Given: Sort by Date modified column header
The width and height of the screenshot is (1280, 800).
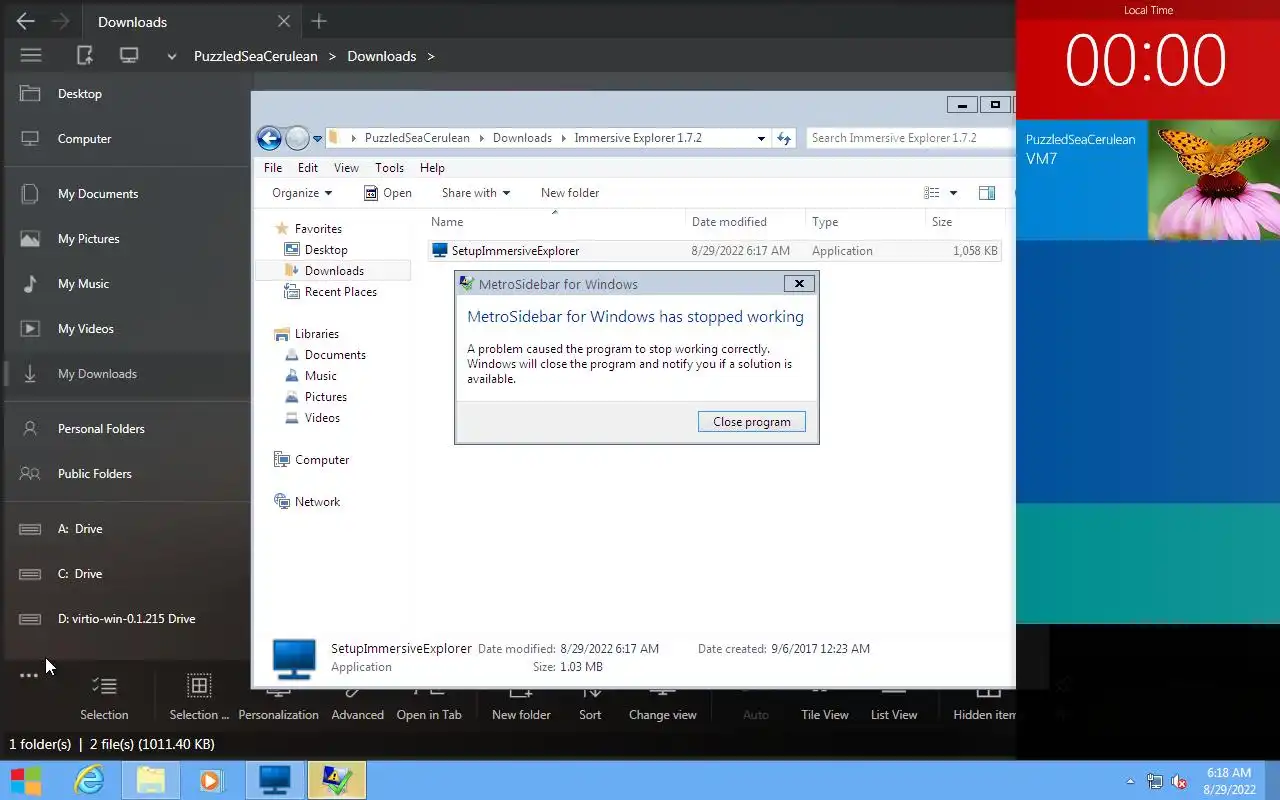Looking at the screenshot, I should point(746,221).
